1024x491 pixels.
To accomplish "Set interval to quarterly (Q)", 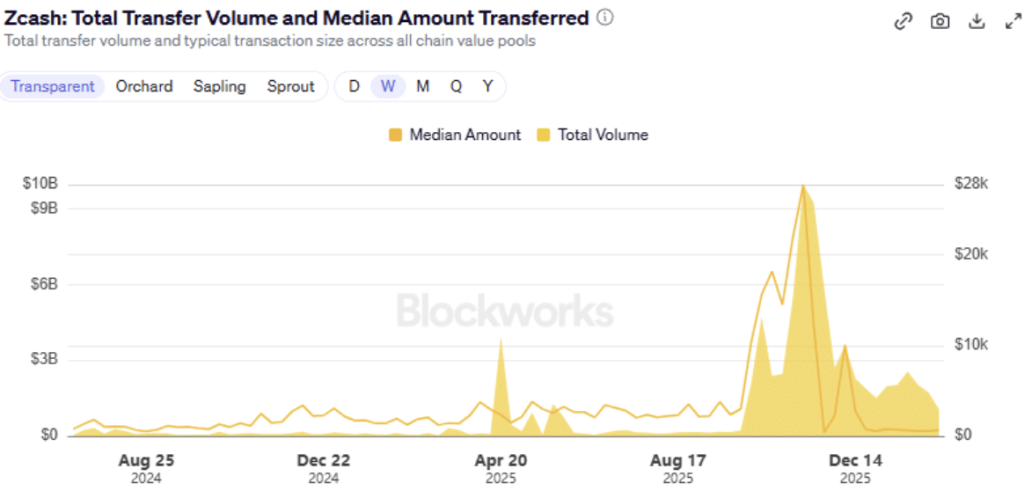I will 456,86.
